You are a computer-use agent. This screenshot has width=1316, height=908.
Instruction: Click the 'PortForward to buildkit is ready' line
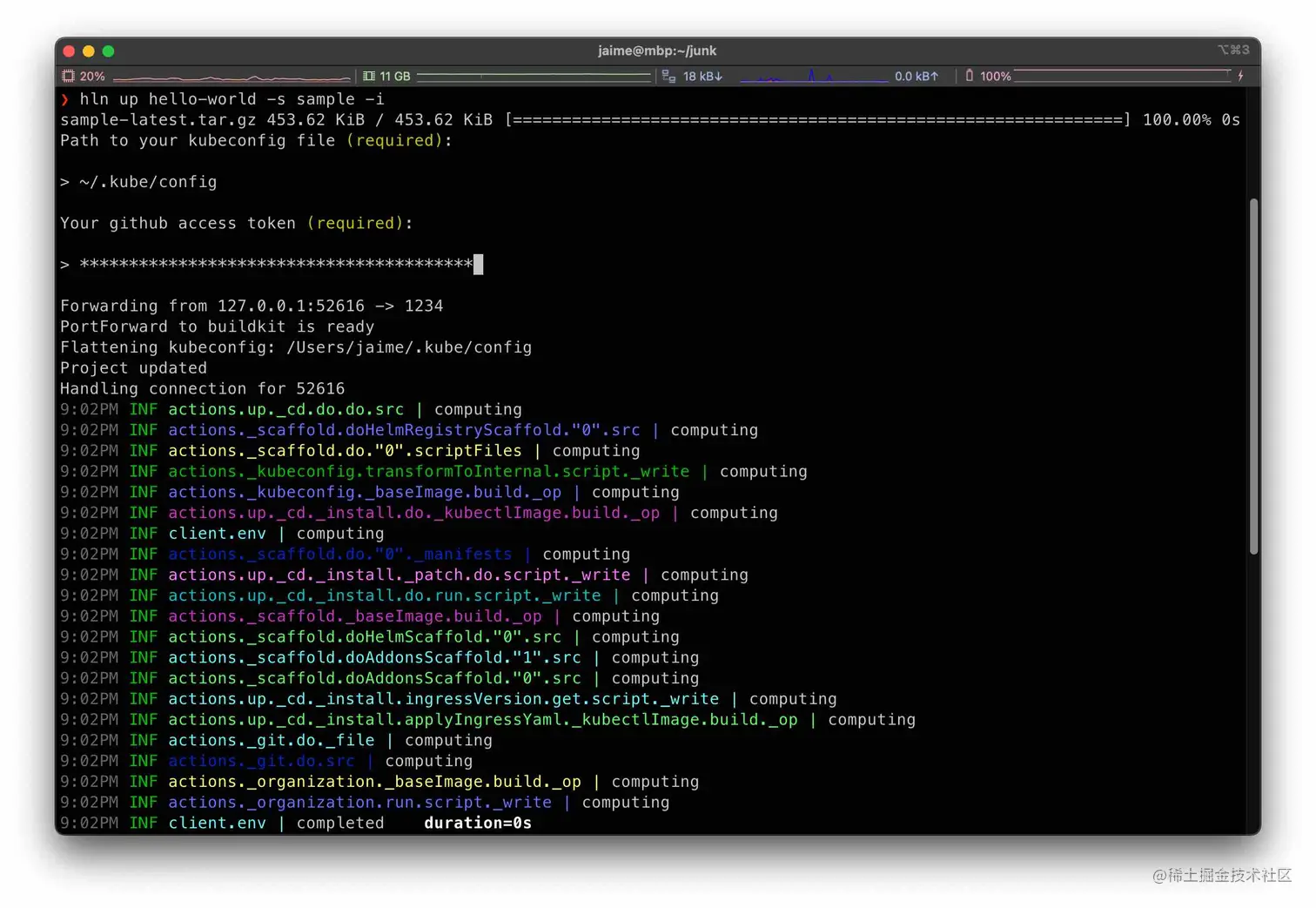(217, 327)
